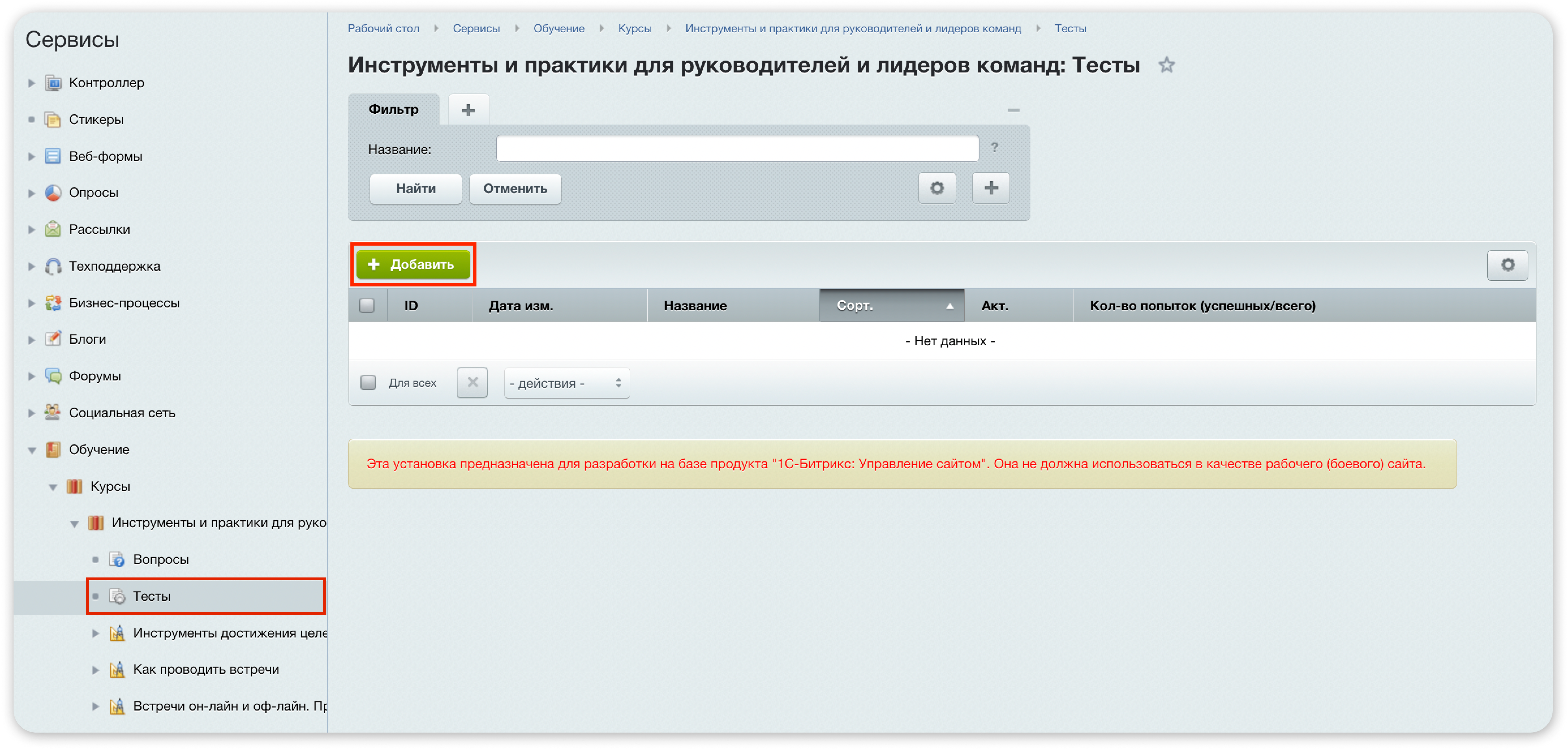Click Кол-во попыток column header
1568x749 pixels.
[x=1304, y=305]
